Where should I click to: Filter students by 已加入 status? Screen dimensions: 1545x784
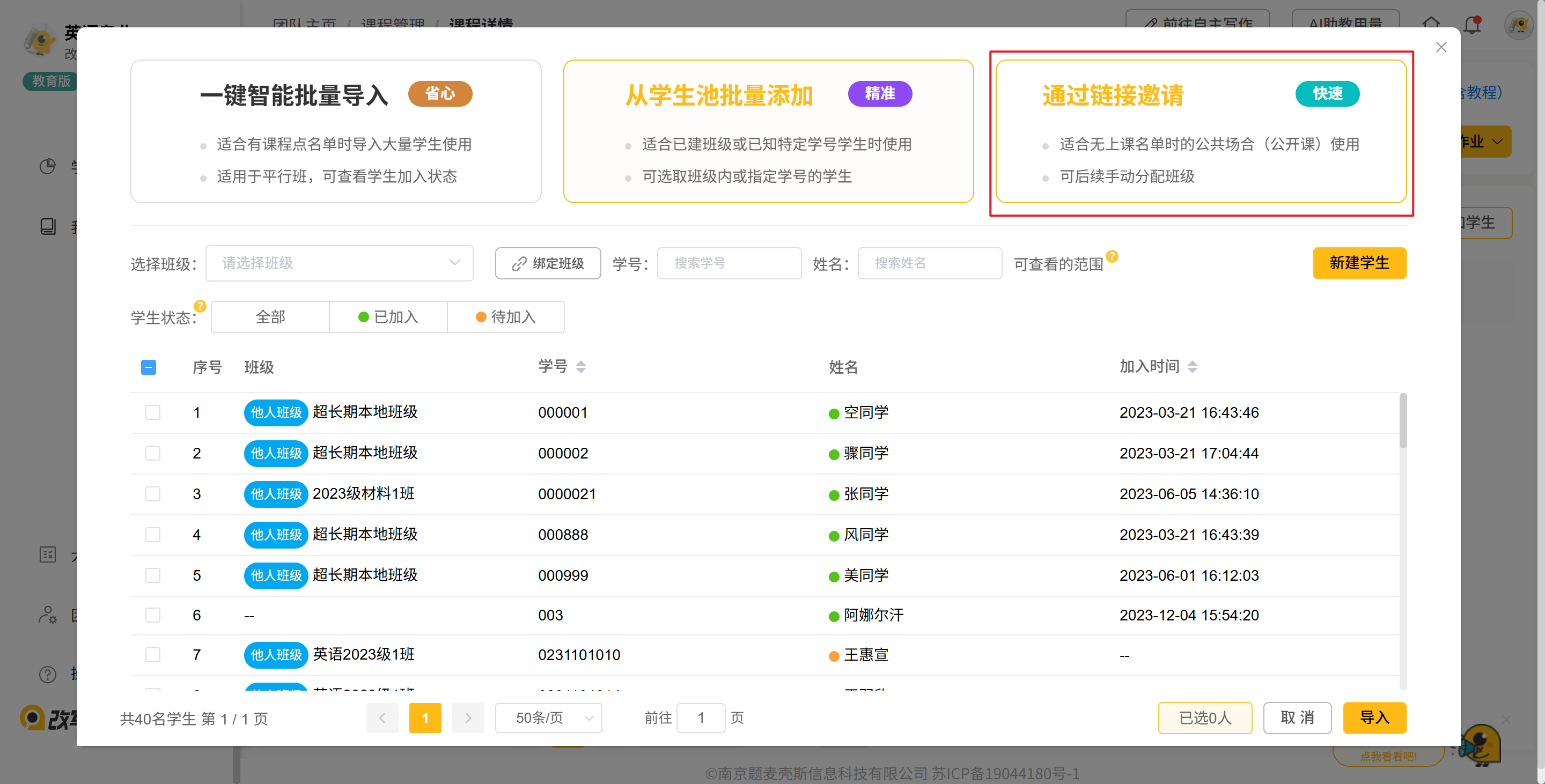coord(388,317)
